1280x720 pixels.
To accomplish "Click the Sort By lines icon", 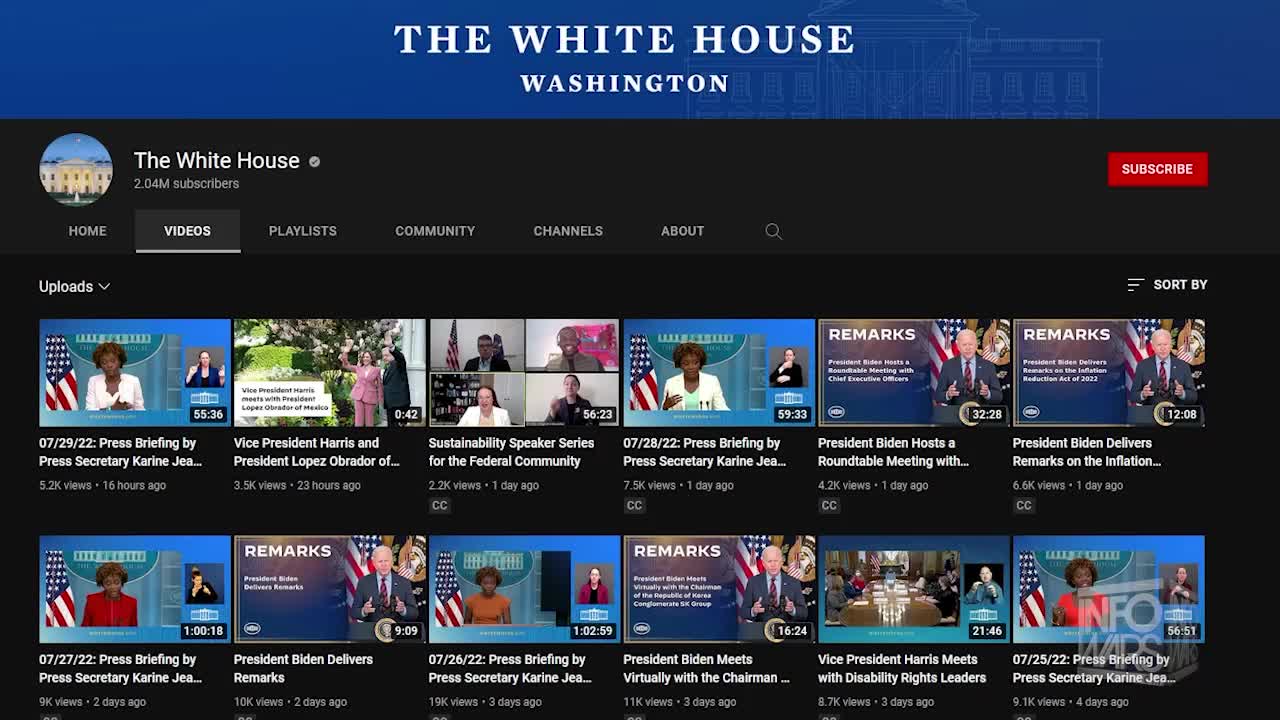I will point(1135,285).
